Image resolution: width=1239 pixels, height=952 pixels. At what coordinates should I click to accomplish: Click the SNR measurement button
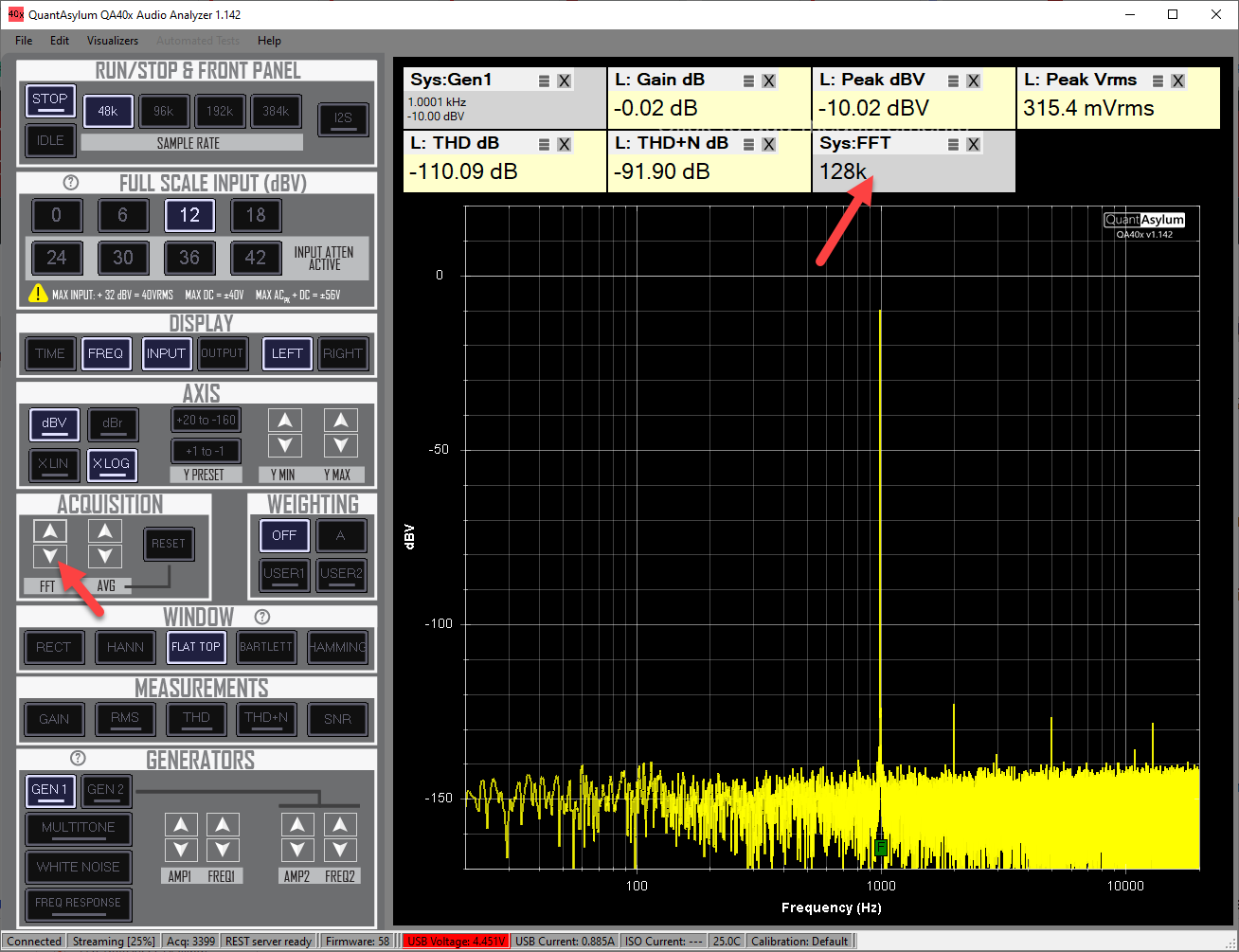pyautogui.click(x=338, y=719)
